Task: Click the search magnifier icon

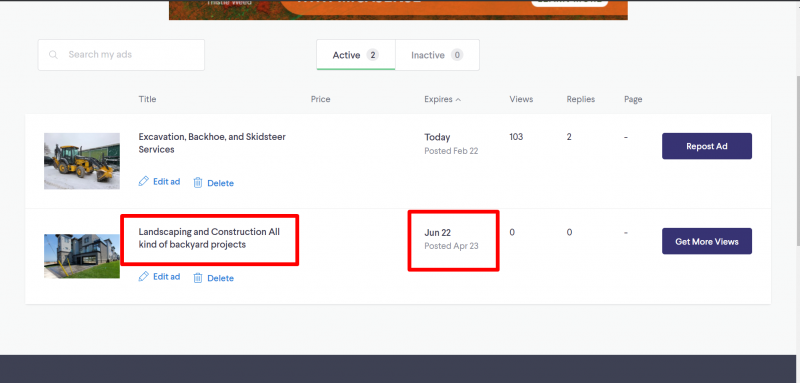Action: [x=53, y=55]
